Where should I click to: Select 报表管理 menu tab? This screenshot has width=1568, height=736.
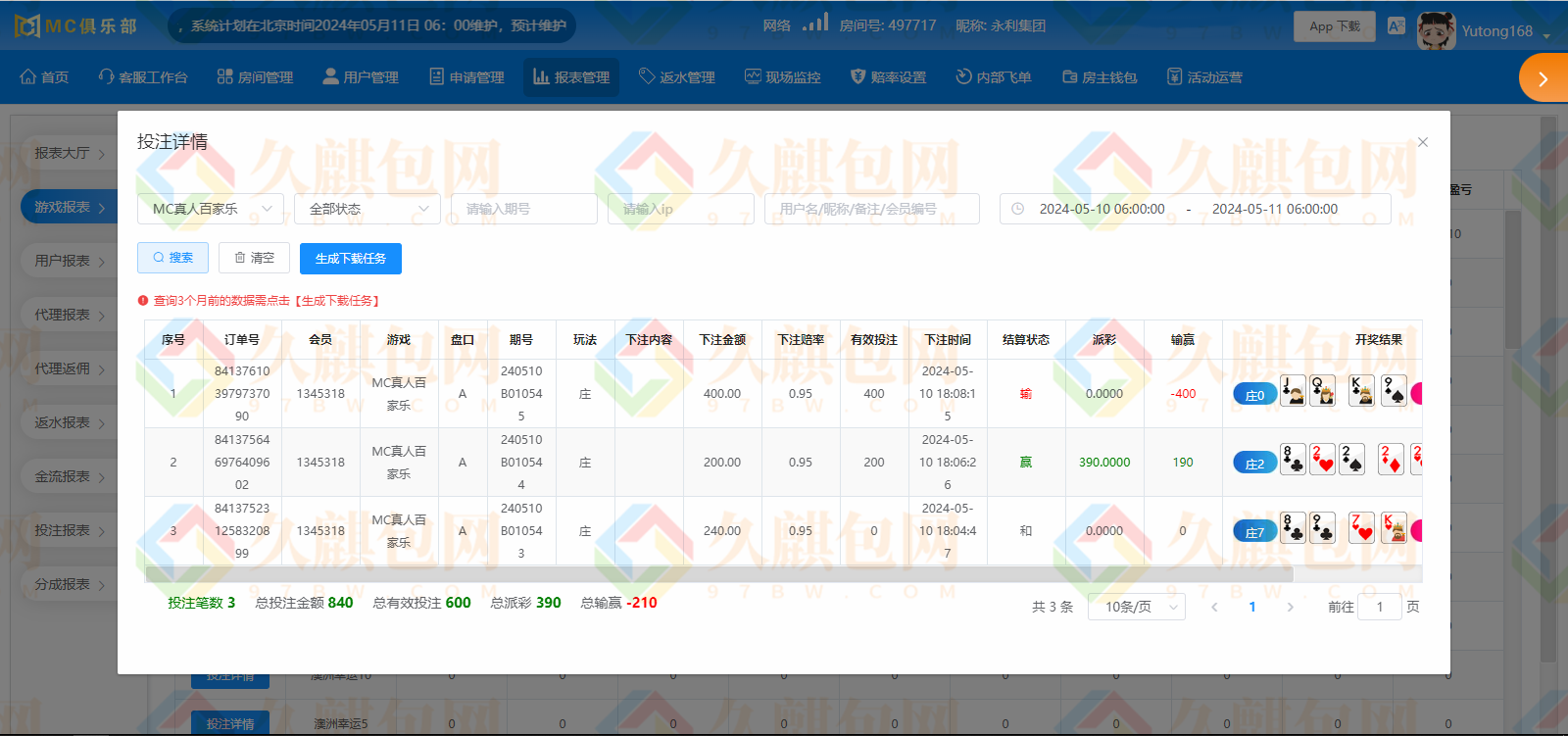point(571,77)
